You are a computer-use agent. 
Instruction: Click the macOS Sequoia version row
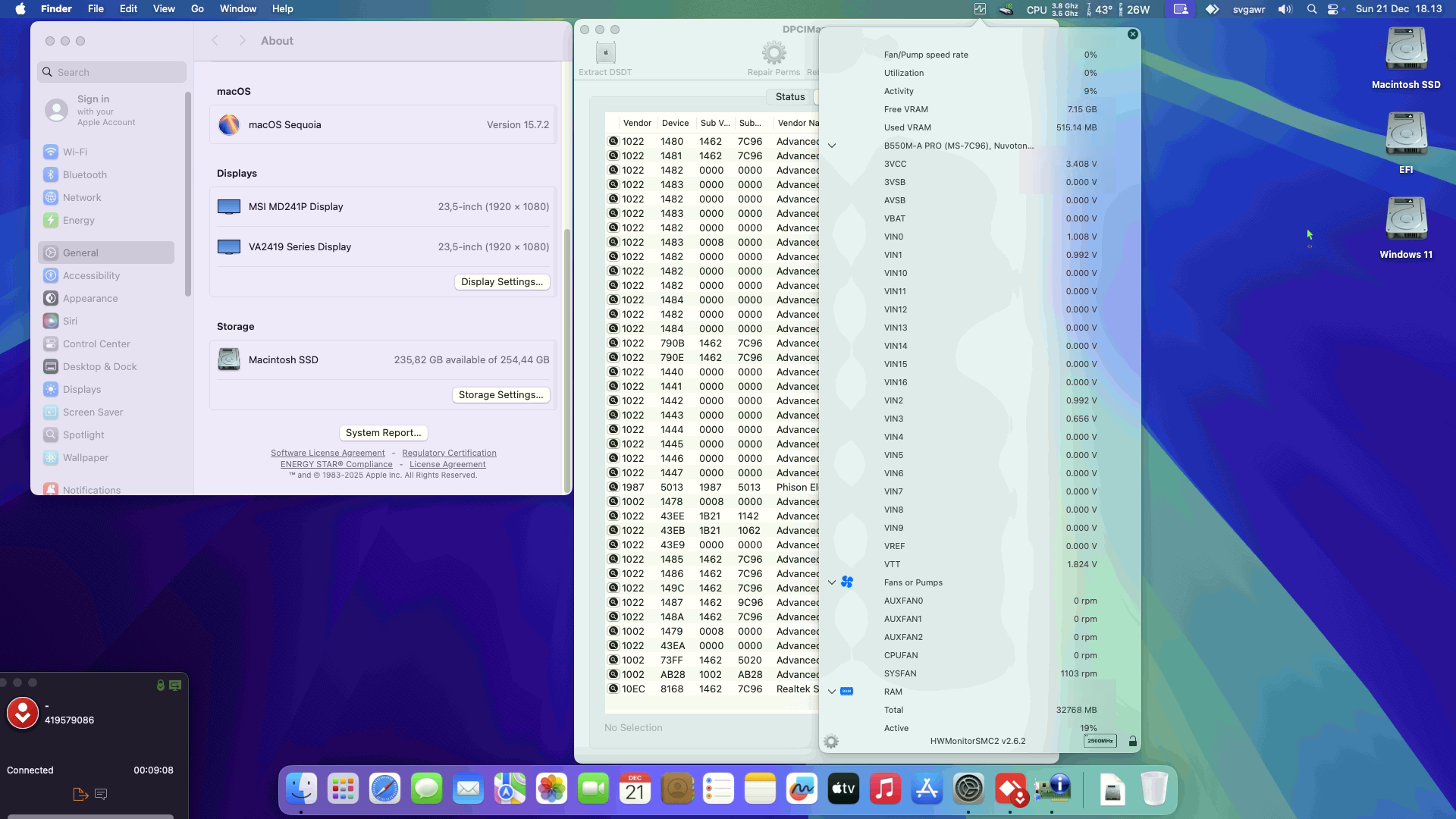pos(383,124)
